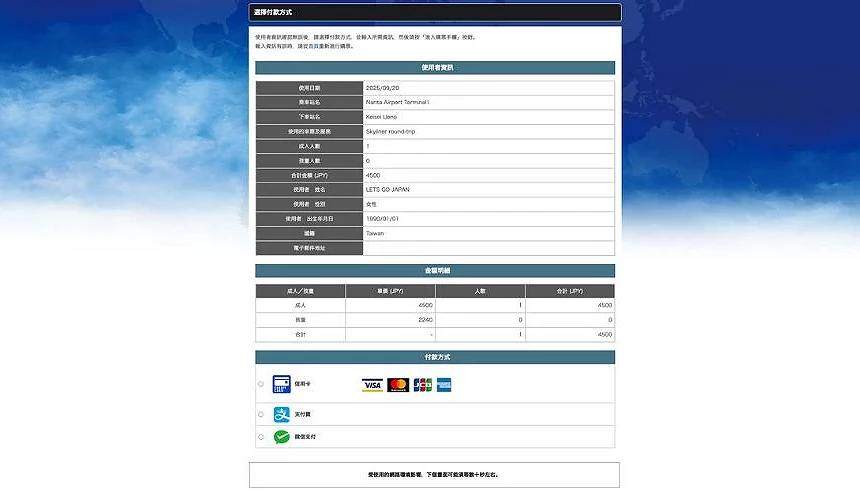Click the 金額明細 section header

click(x=434, y=271)
